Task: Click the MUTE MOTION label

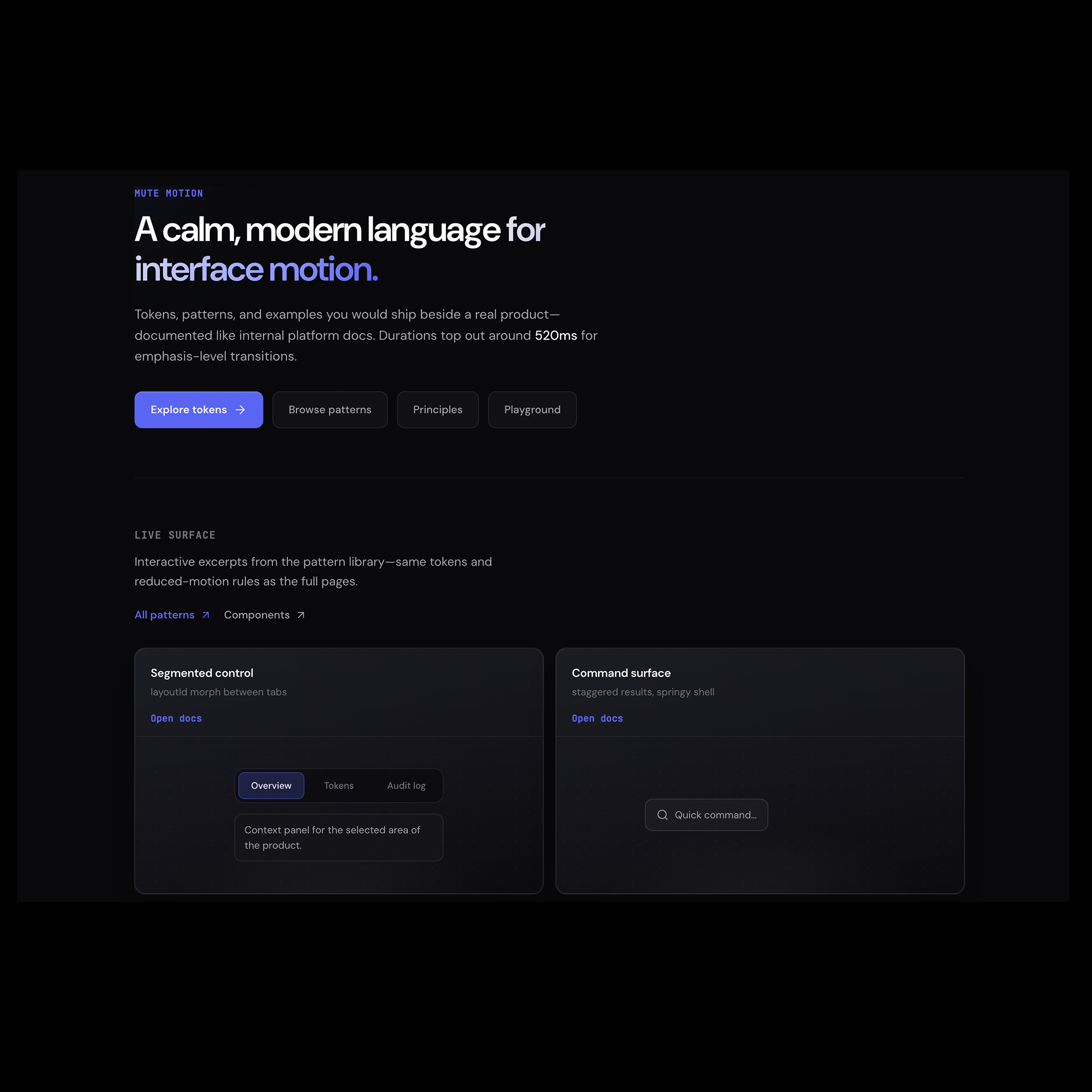Action: 168,193
